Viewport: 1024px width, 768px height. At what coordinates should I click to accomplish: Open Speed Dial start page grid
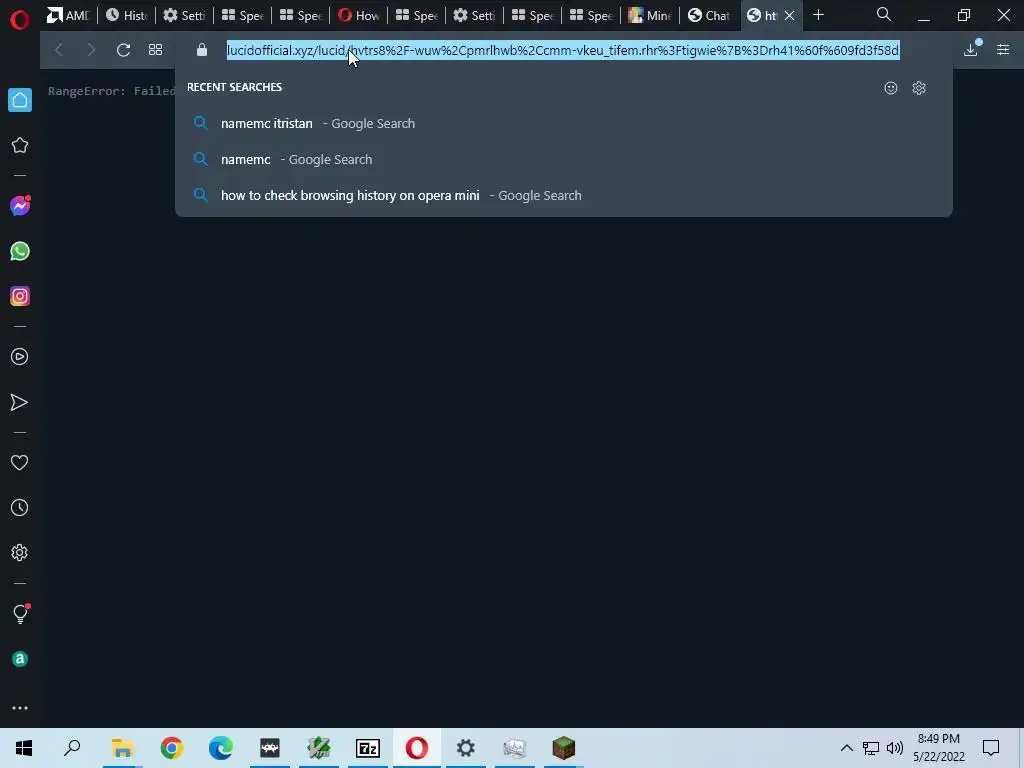point(155,50)
